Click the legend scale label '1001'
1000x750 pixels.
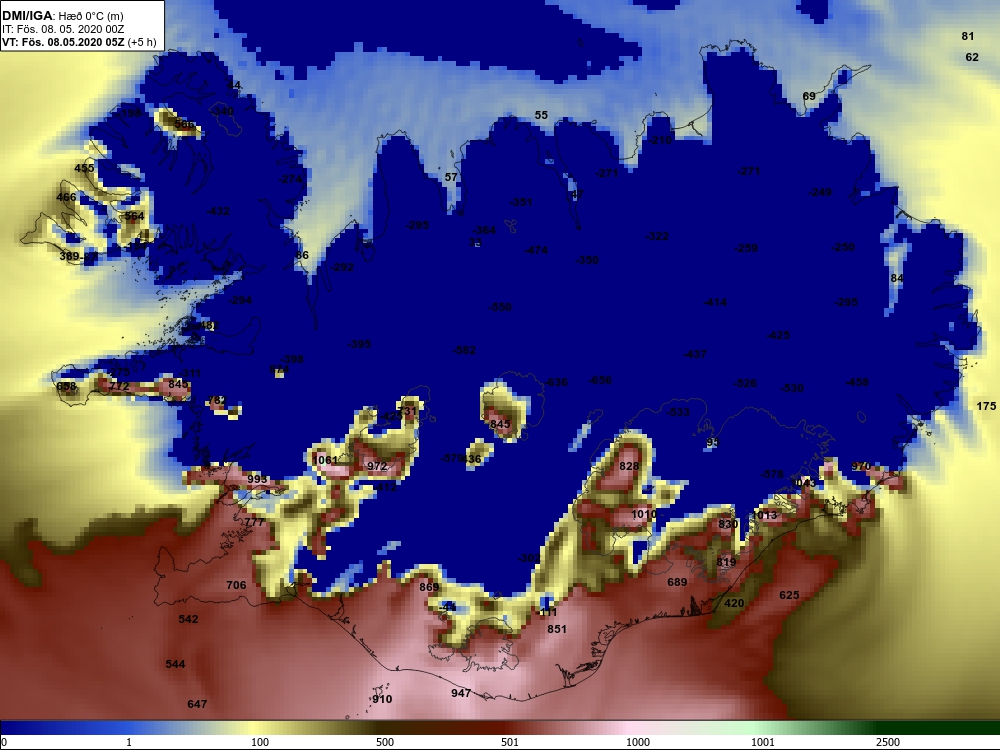coord(763,742)
